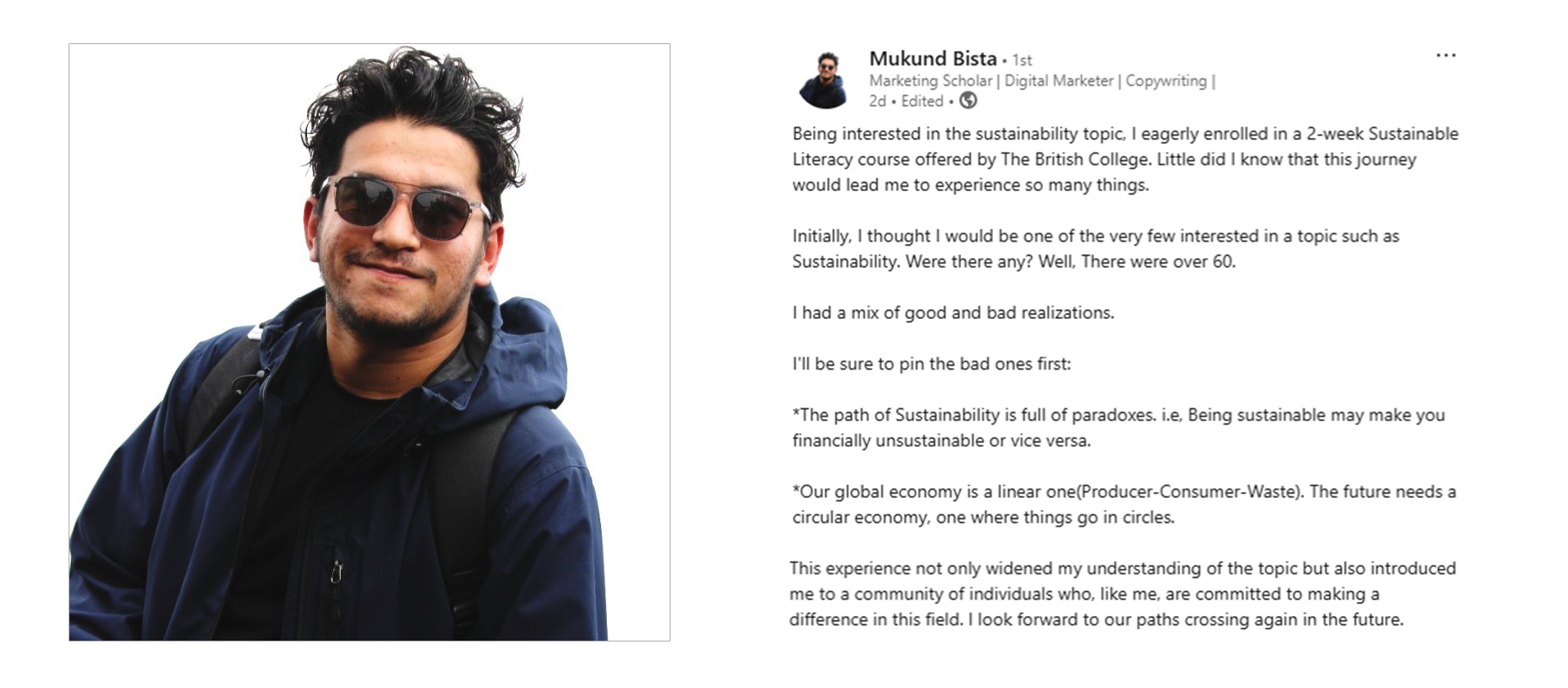1568x688 pixels.
Task: Click the globe public visibility icon
Action: [968, 100]
